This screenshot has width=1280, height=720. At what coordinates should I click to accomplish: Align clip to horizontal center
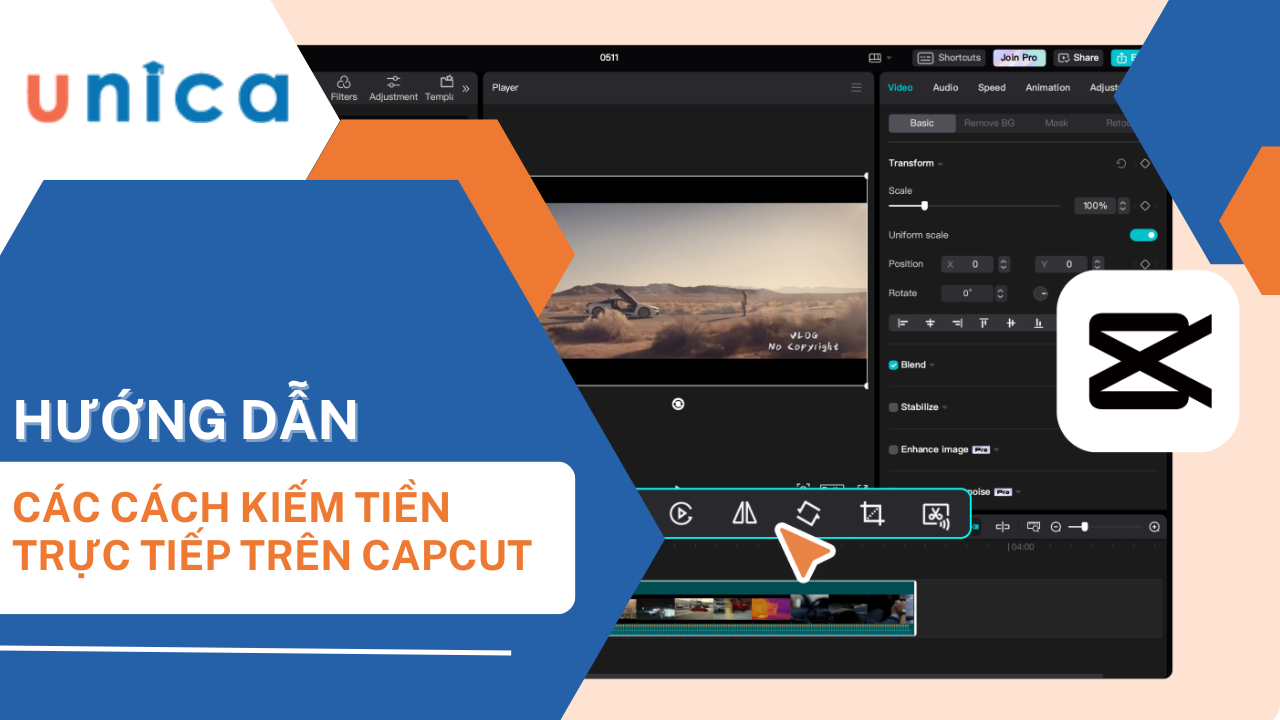930,322
